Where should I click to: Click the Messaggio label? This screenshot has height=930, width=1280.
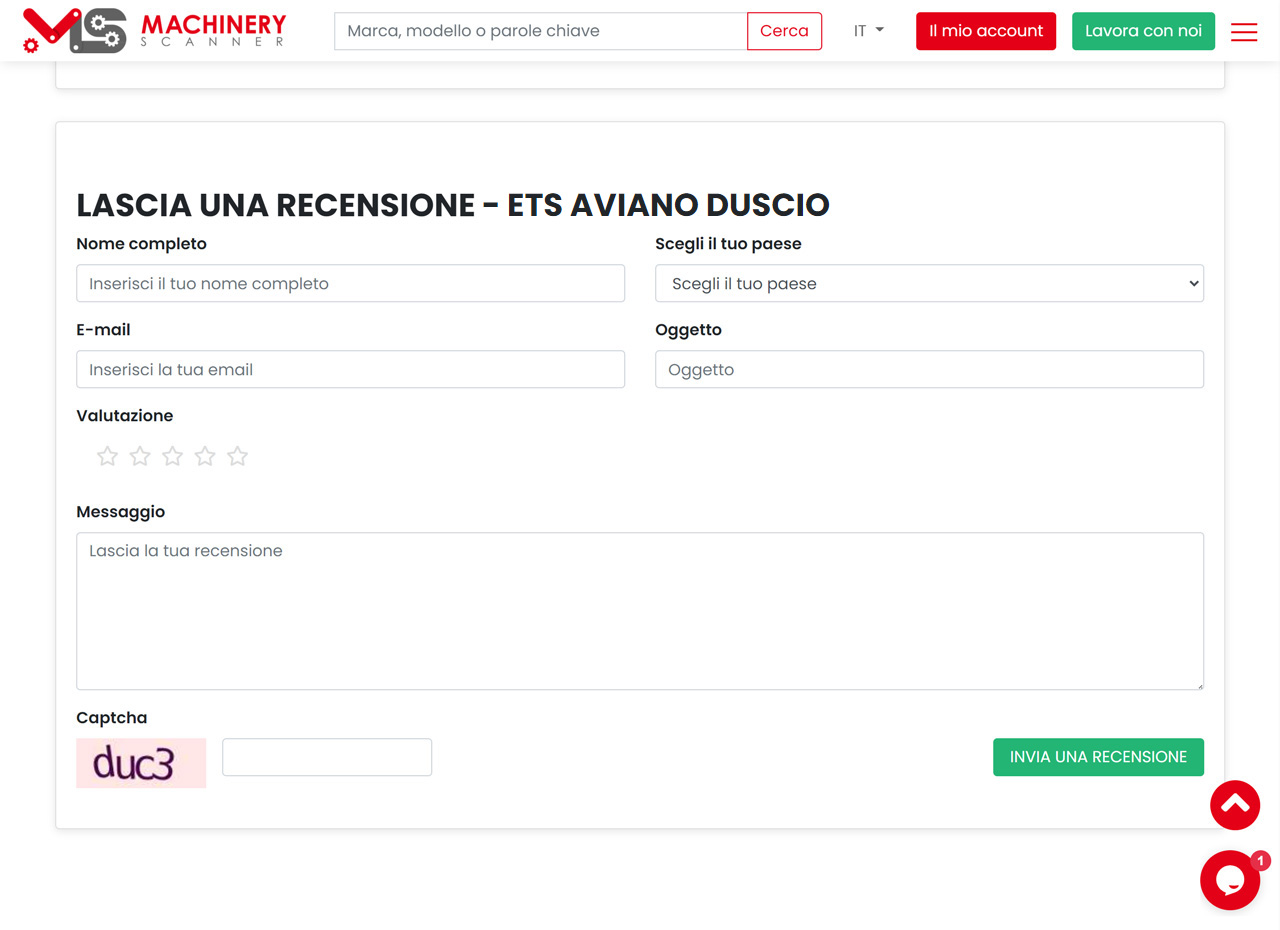click(x=121, y=512)
